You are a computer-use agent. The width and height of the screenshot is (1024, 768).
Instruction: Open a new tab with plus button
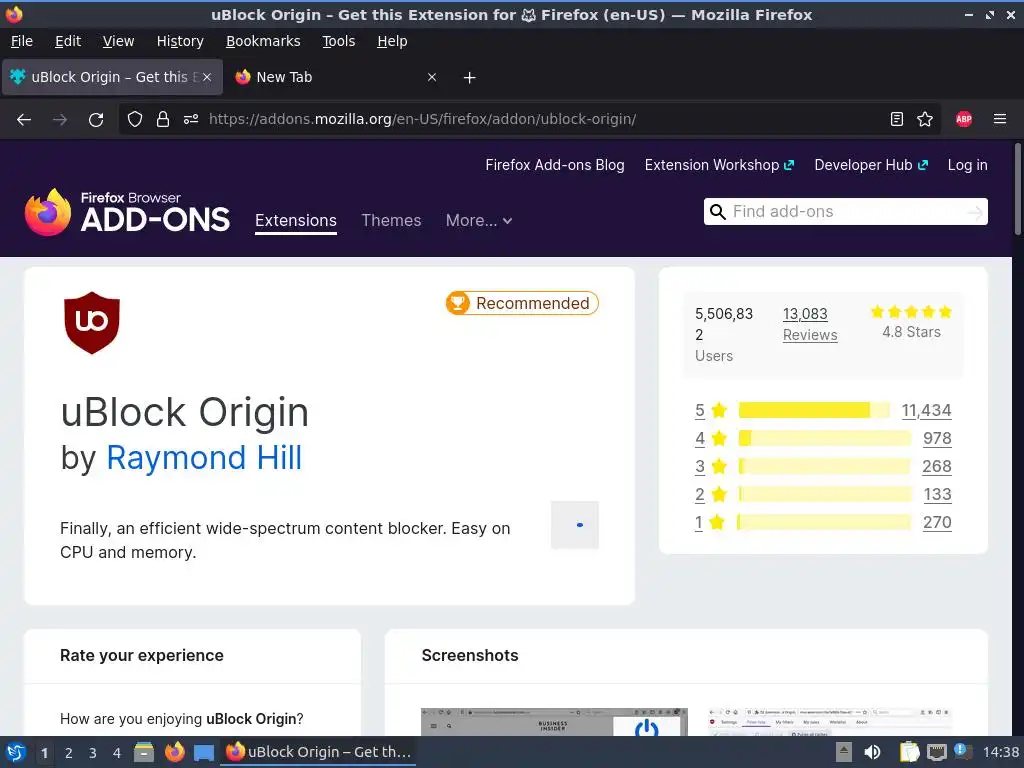(x=470, y=78)
